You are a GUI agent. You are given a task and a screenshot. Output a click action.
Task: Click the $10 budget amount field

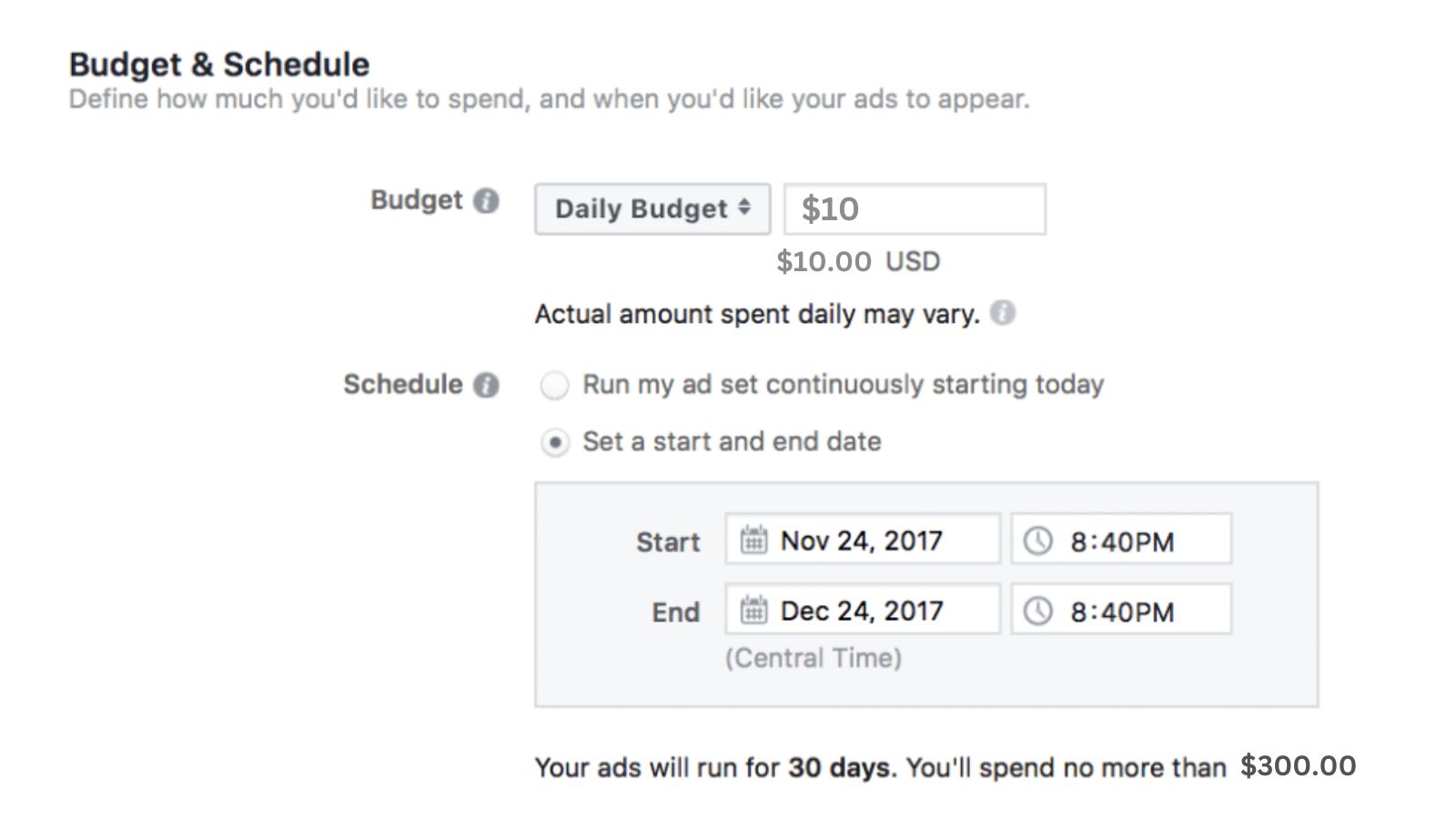pos(915,209)
